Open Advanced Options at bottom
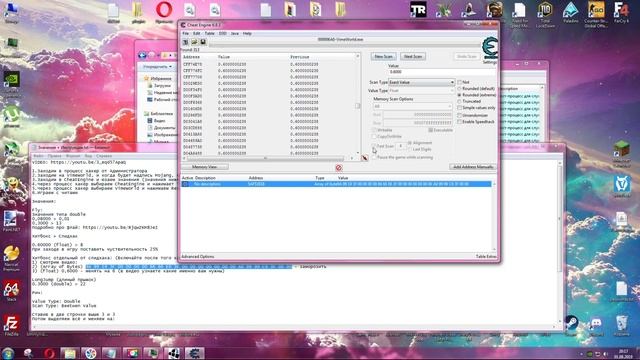 [198, 257]
